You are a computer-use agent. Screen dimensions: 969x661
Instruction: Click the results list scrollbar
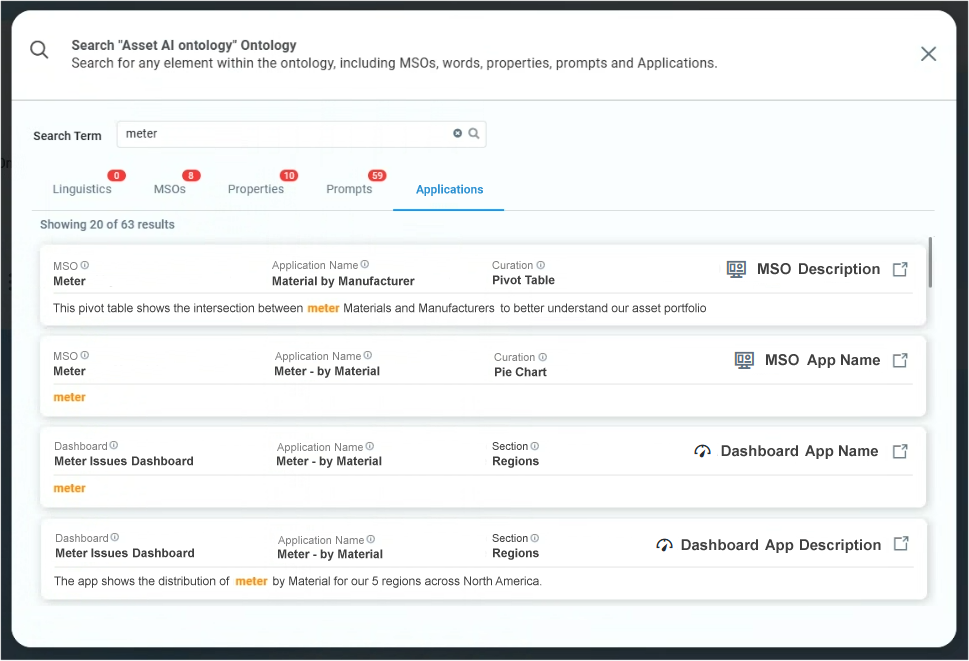pyautogui.click(x=930, y=262)
